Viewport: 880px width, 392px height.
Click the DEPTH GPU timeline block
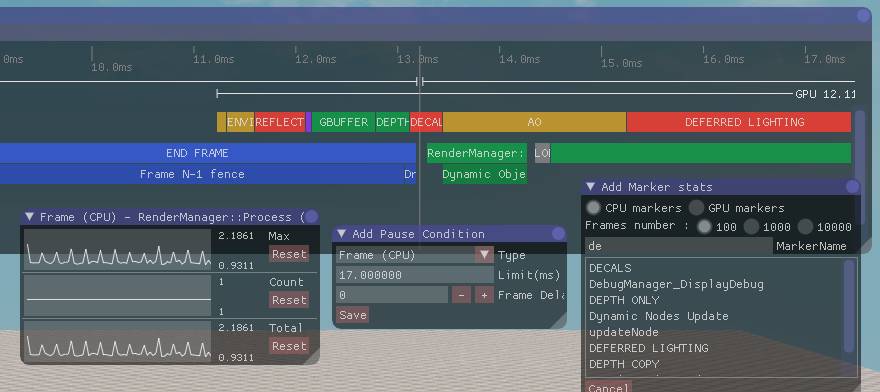(392, 122)
